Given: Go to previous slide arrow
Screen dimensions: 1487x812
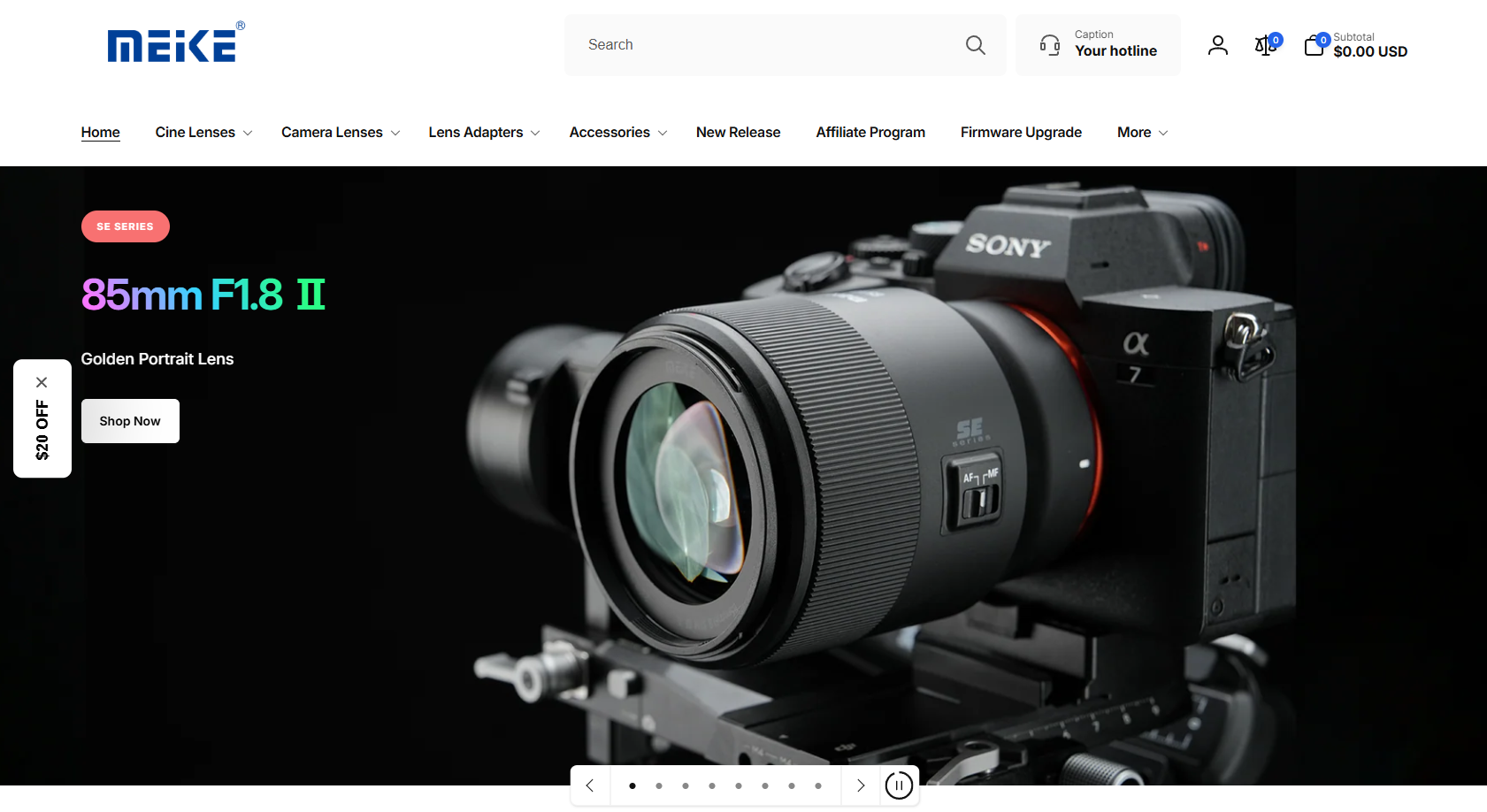Looking at the screenshot, I should click(x=590, y=785).
